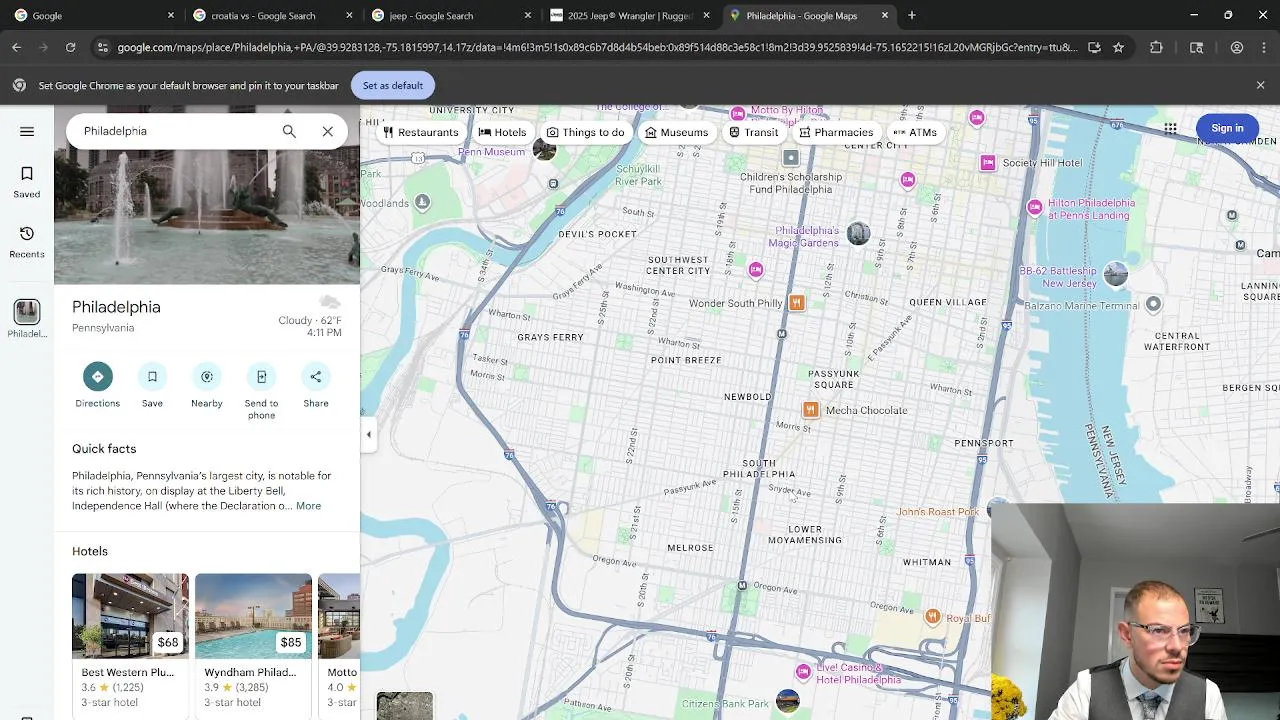Bookmark this page with the star
Screen dimensions: 1280x720
pos(1118,47)
